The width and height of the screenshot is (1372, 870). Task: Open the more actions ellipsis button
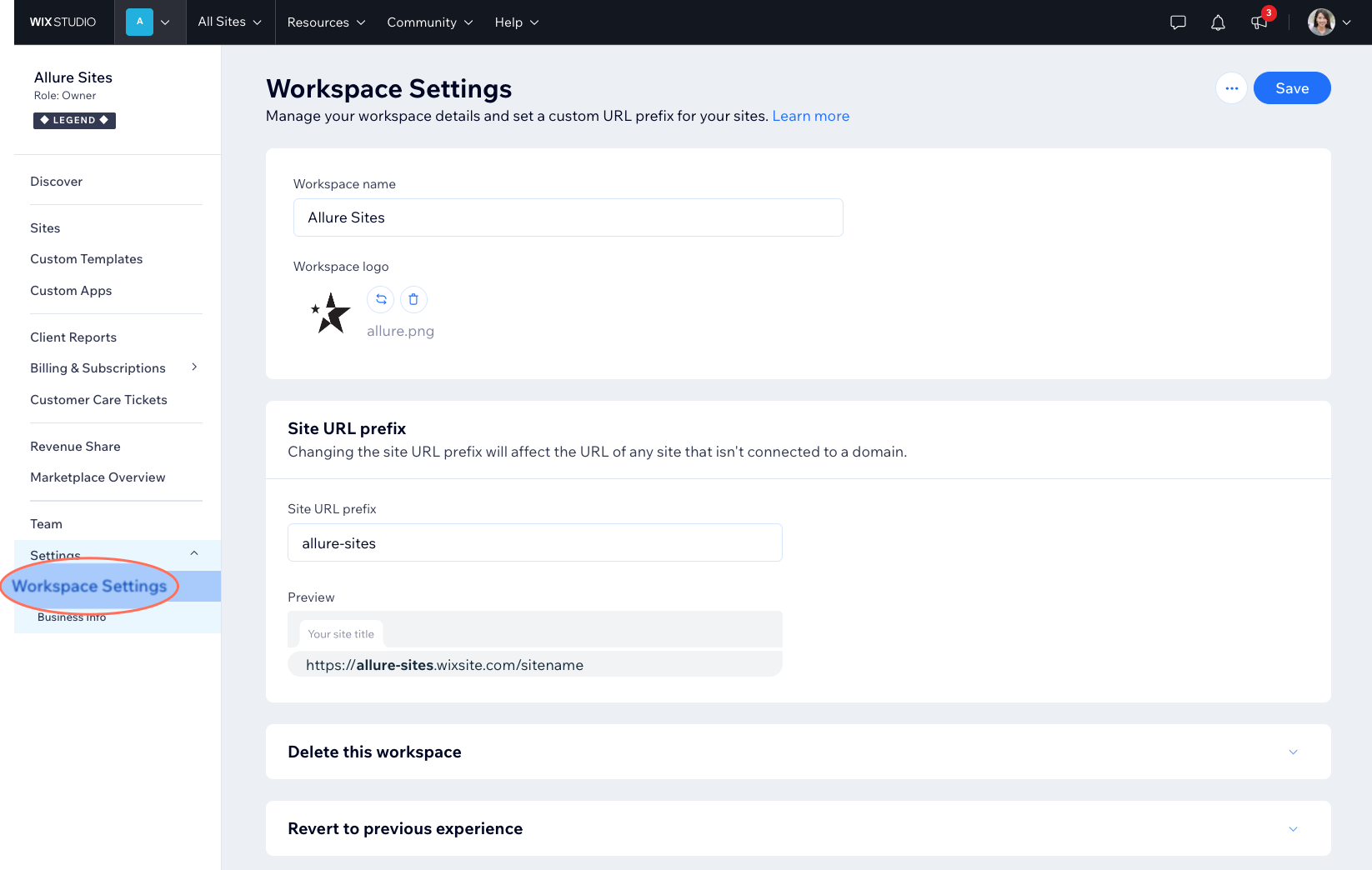coord(1231,88)
